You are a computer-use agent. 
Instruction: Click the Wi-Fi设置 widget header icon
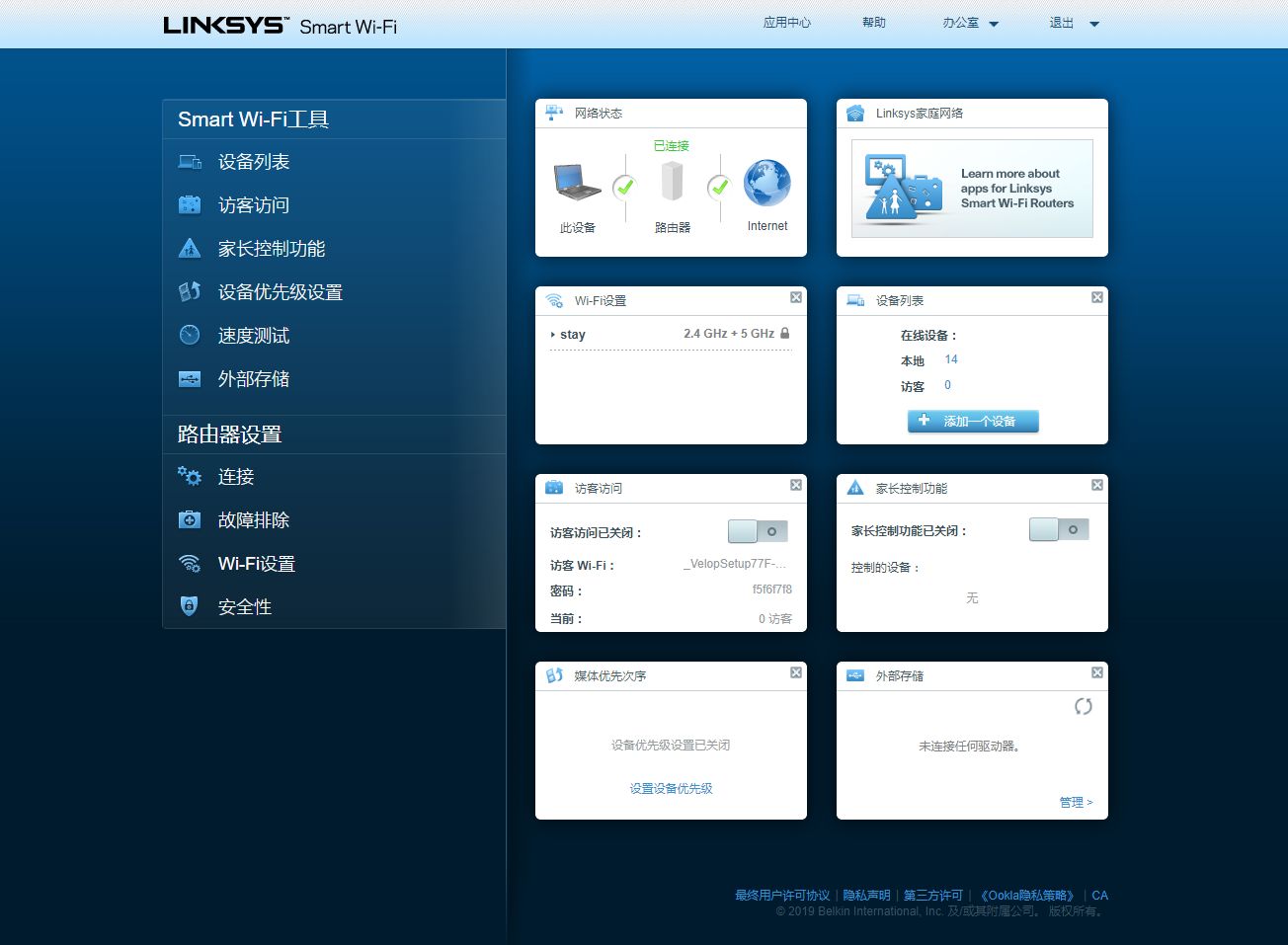pos(554,300)
